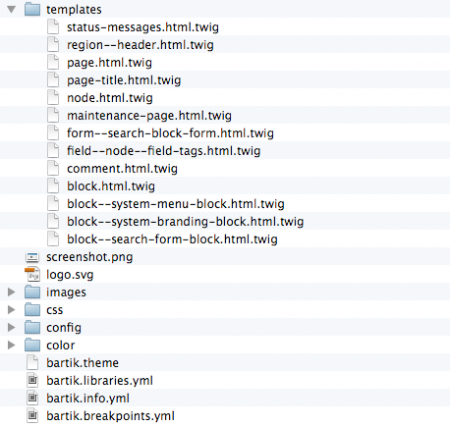450x424 pixels.
Task: Select comment.html.twig file name
Action: (122, 169)
